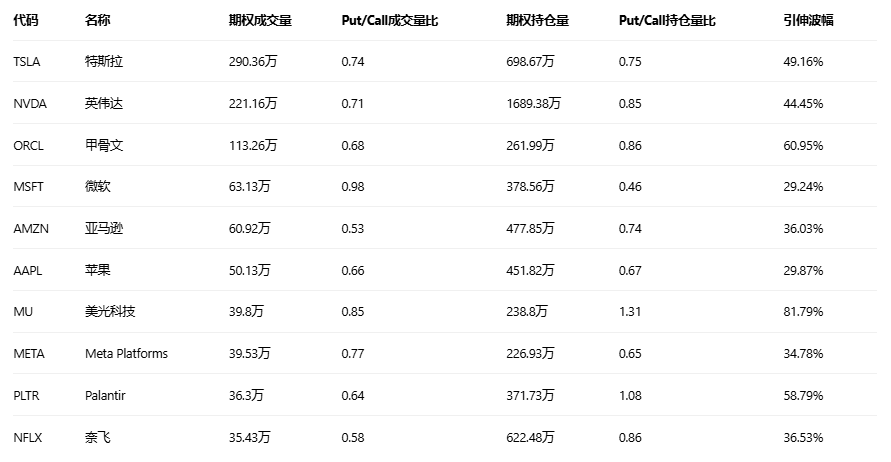
Task: Open the TSLA ticker code
Action: pos(27,62)
